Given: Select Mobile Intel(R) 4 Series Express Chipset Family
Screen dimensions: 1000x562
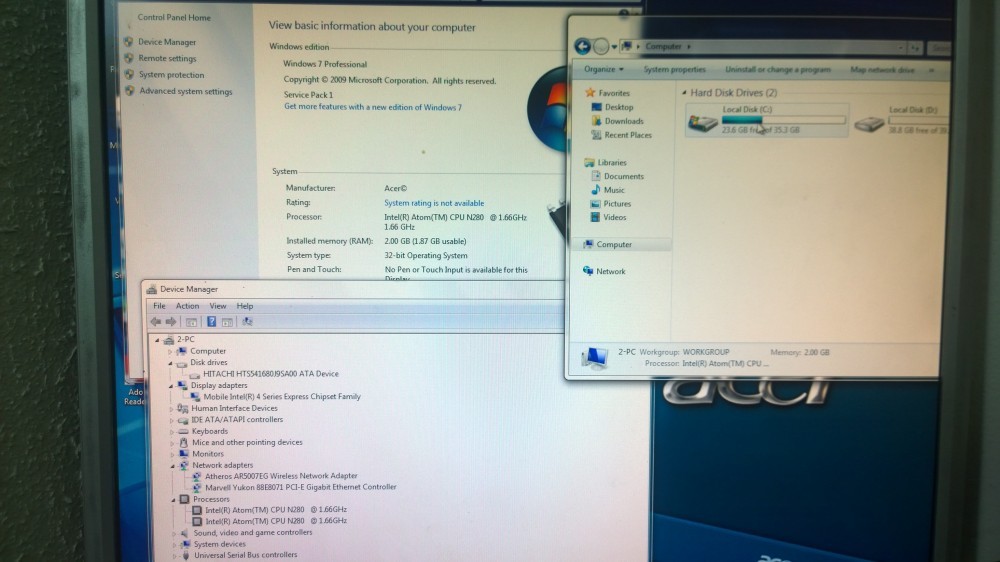Looking at the screenshot, I should pos(282,397).
